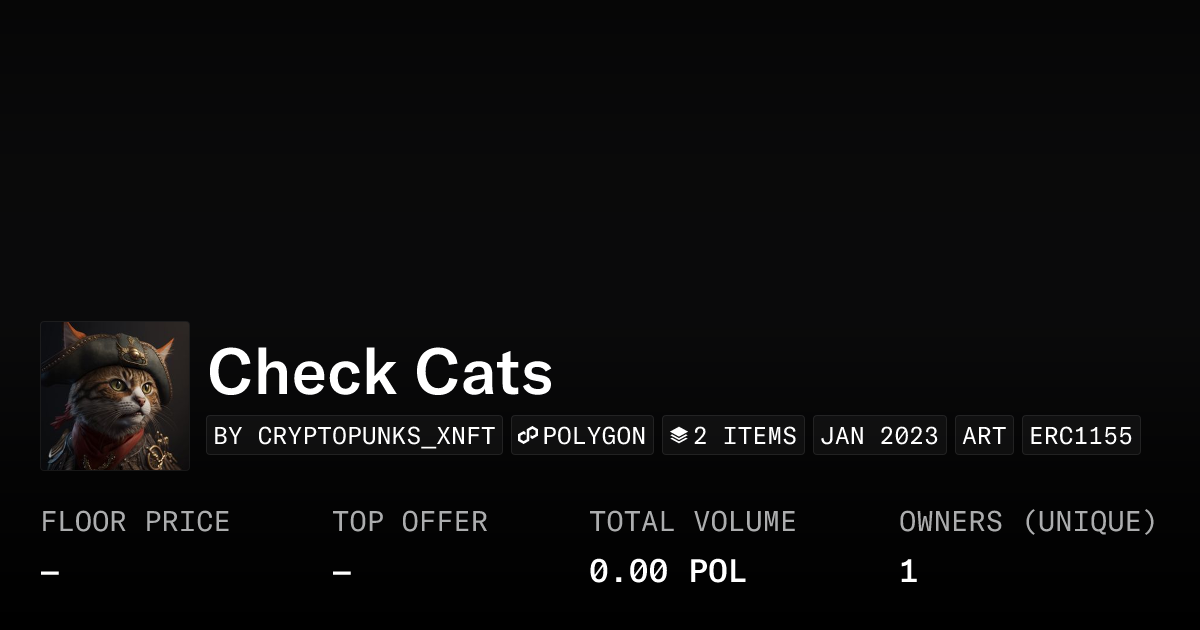Viewport: 1200px width, 630px height.
Task: Select the 0.00 POL volume value
Action: 667,572
